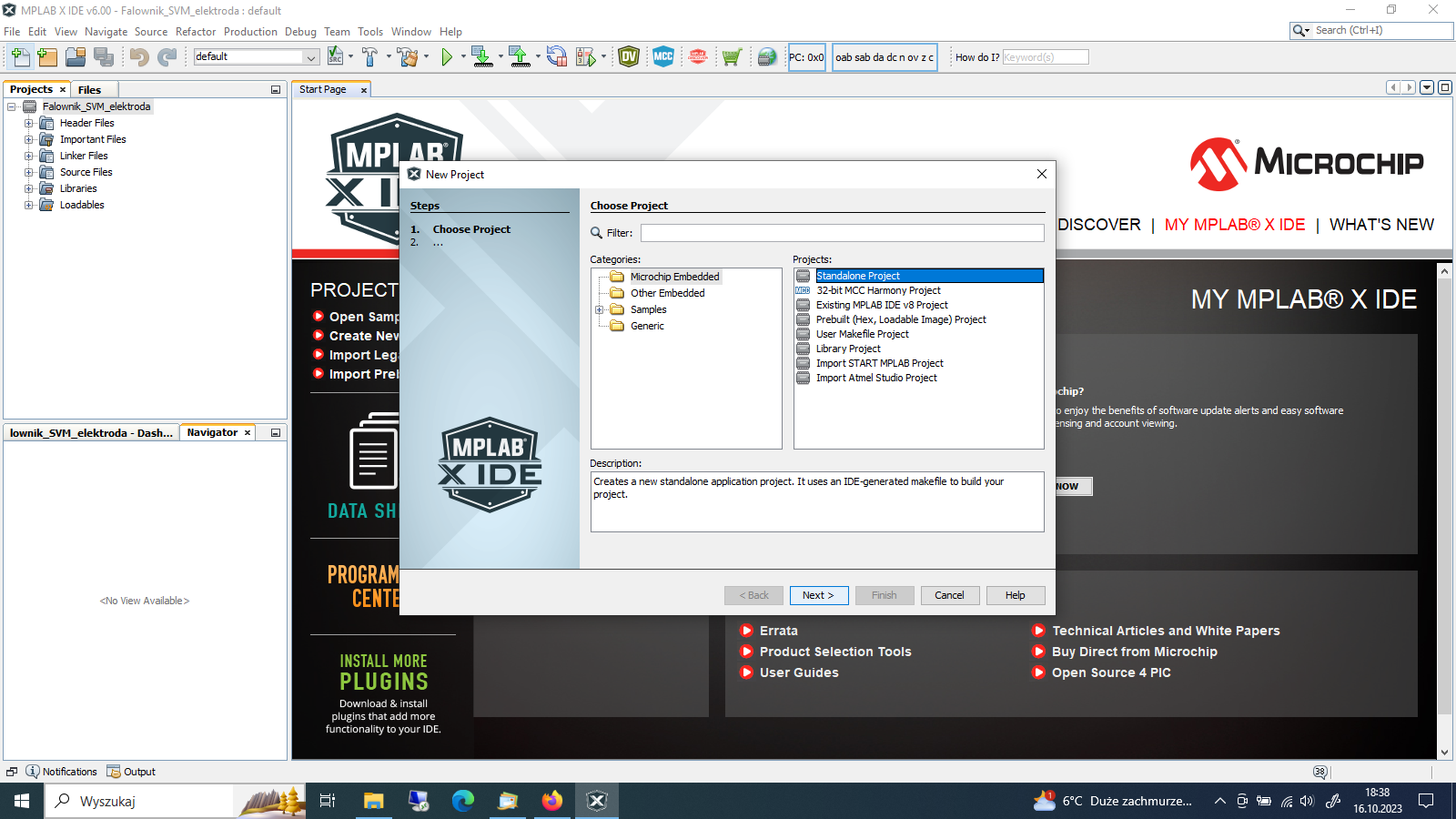This screenshot has width=1456, height=819.
Task: Click the New File toolbar icon
Action: coord(21,57)
